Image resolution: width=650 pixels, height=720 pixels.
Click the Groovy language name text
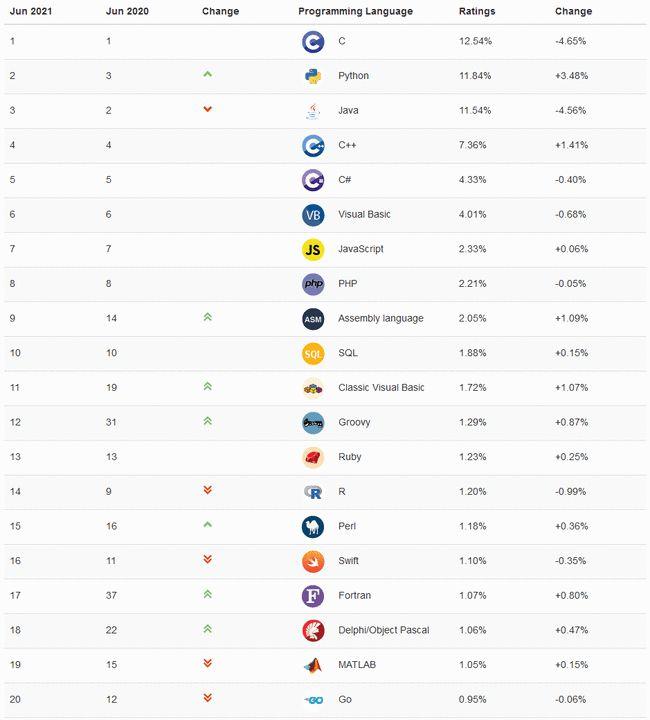coord(354,422)
